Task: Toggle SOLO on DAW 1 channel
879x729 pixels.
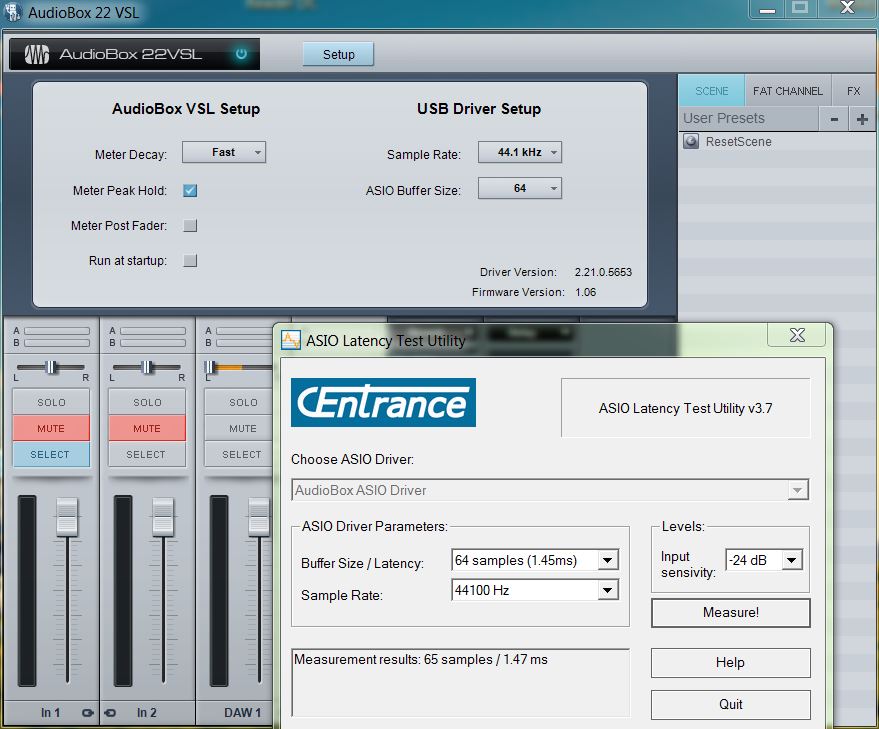Action: coord(239,403)
